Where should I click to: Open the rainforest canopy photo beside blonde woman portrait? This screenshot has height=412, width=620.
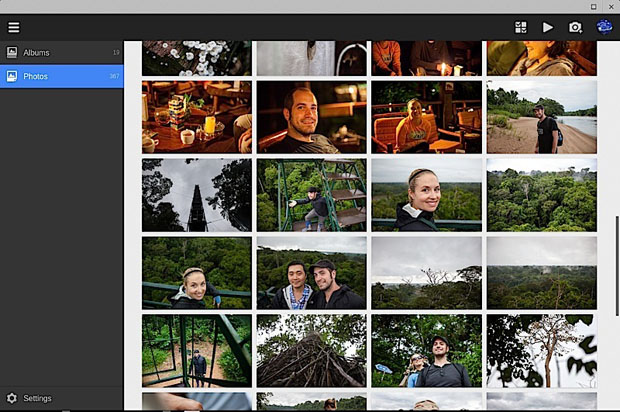(x=542, y=195)
